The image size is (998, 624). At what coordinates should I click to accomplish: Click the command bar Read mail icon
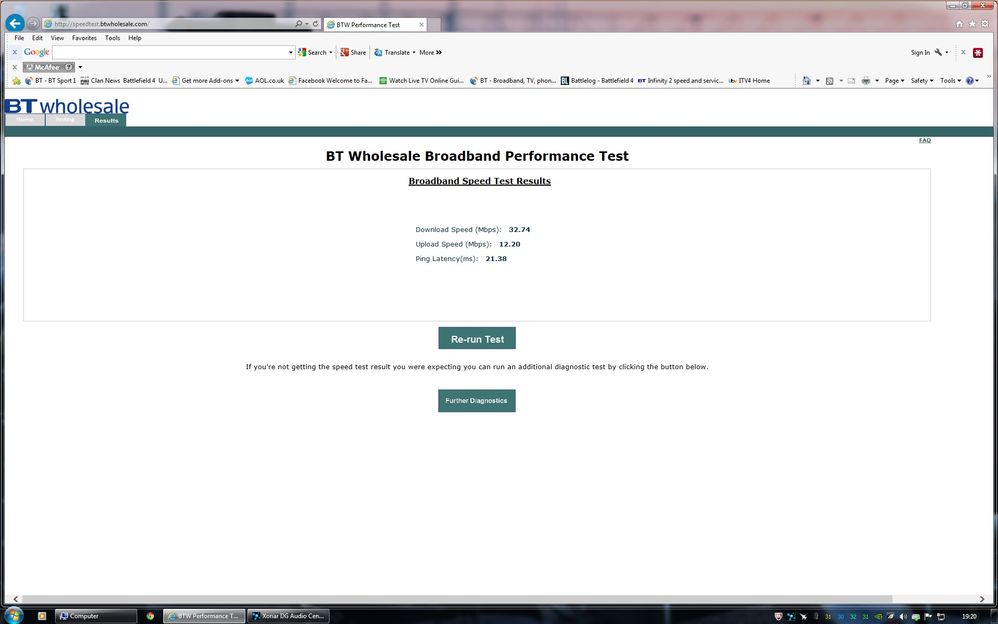pos(851,81)
